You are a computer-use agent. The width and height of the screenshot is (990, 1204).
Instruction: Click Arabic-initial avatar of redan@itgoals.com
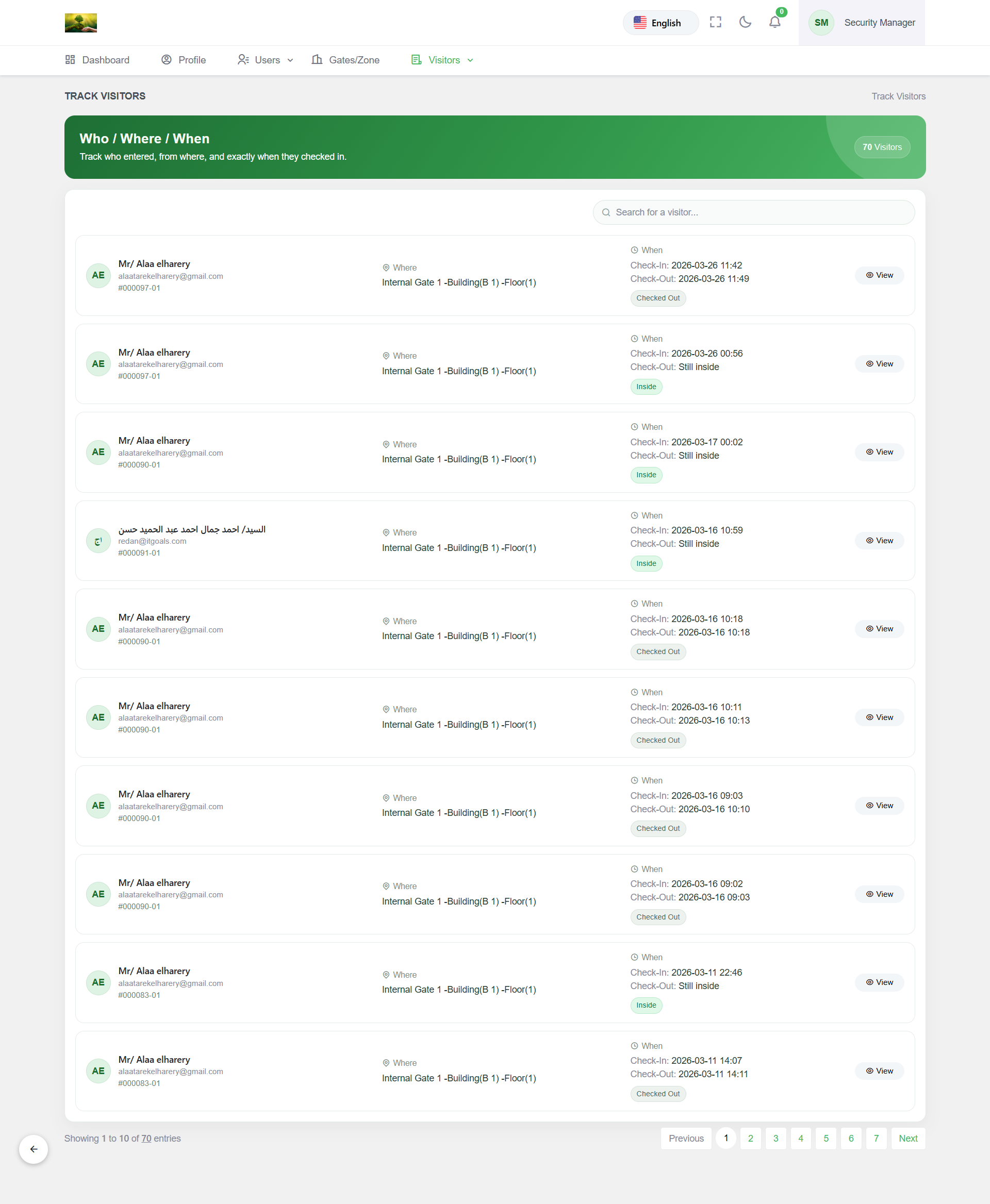(x=98, y=541)
